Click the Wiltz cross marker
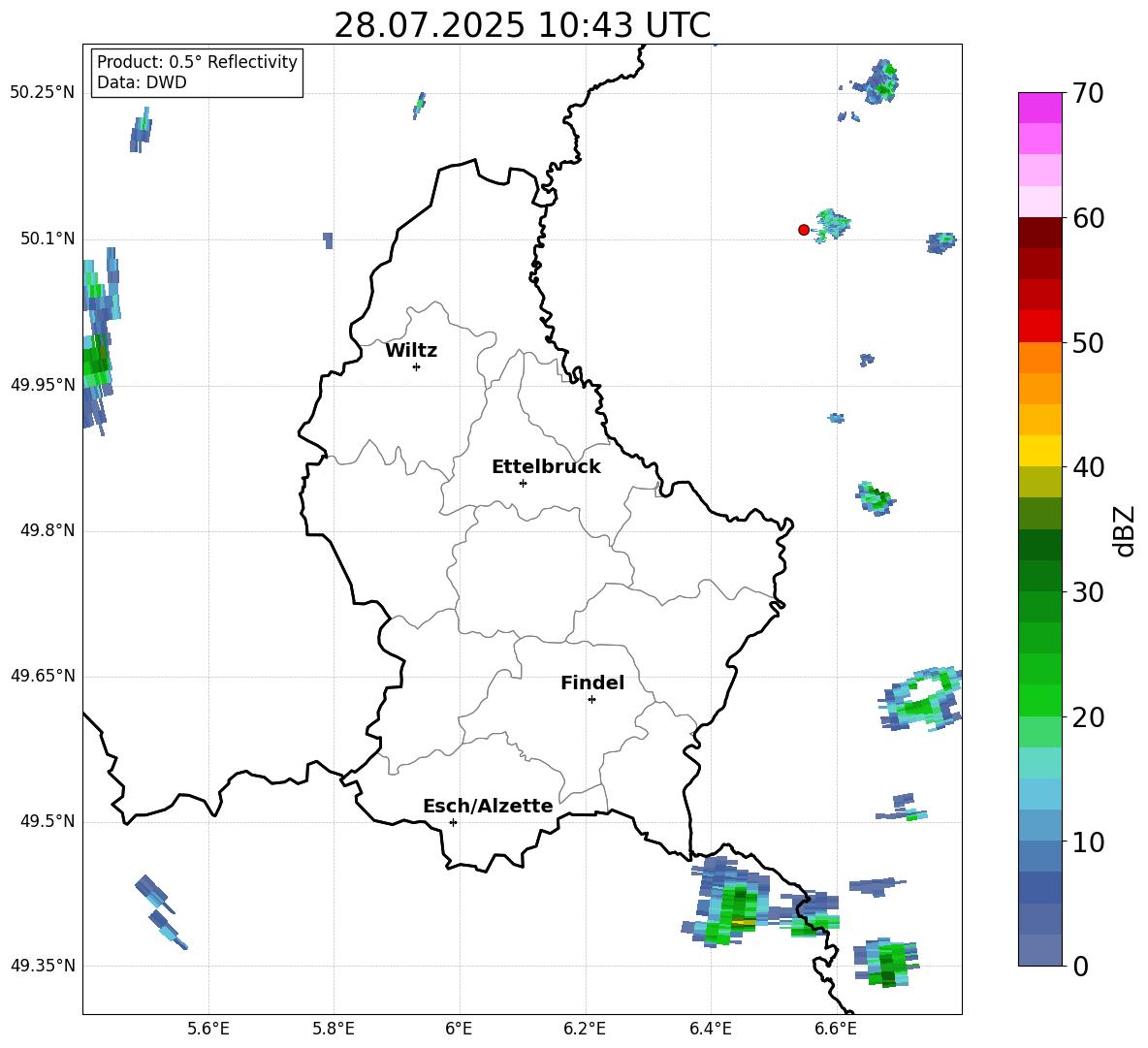1148x1048 pixels. pyautogui.click(x=417, y=366)
